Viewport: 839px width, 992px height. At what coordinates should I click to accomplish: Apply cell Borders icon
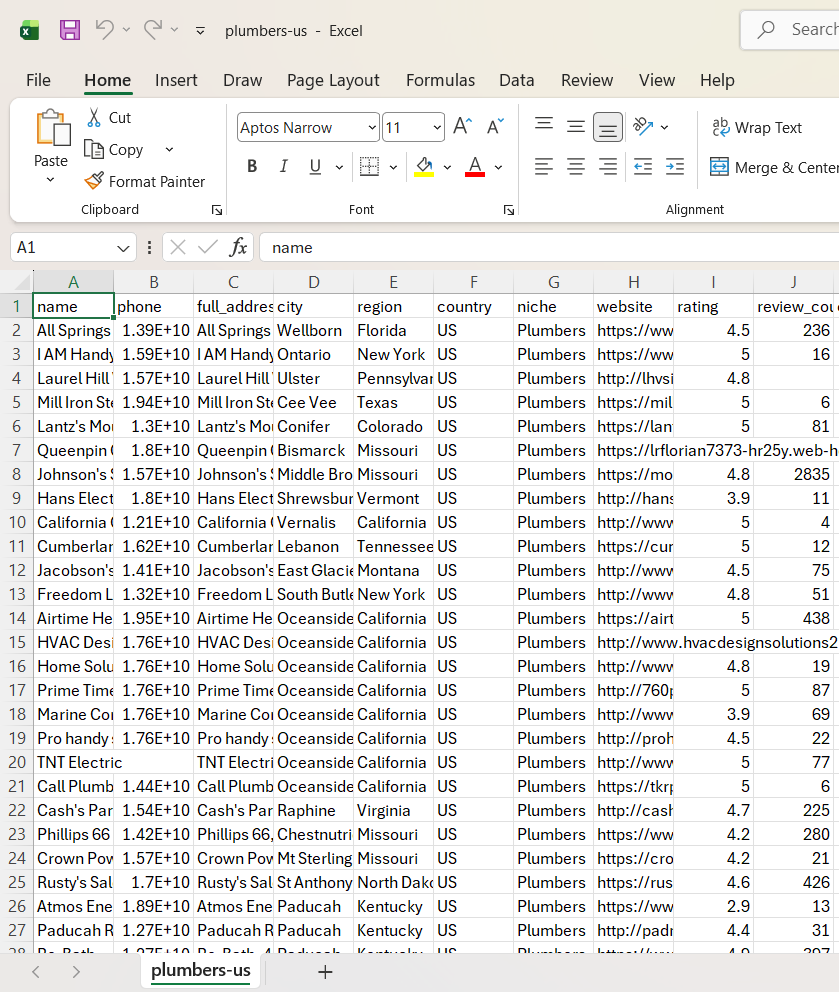(x=369, y=166)
